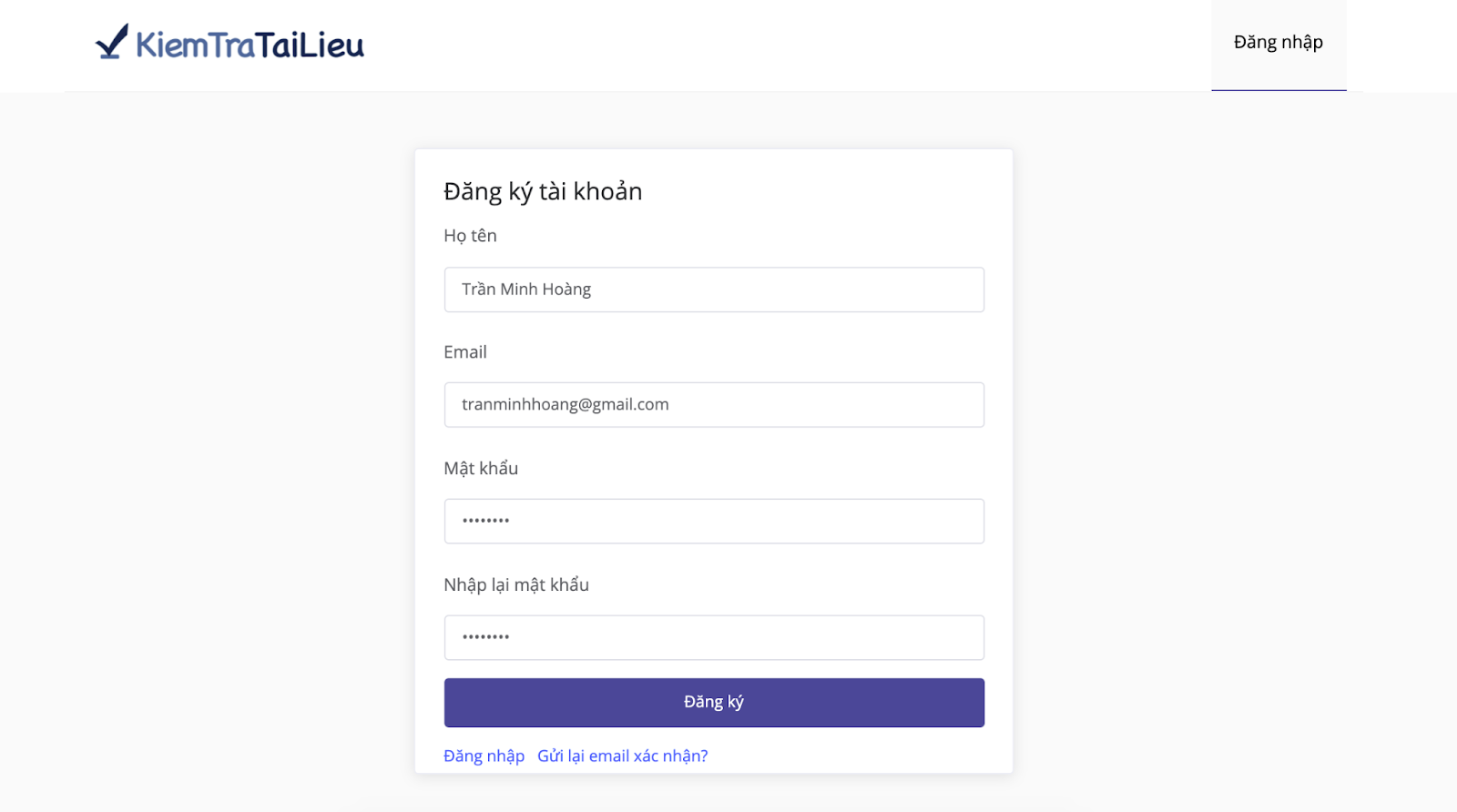Follow the Đăng nhập link below form
Screen dimensions: 1457x812
(x=484, y=756)
